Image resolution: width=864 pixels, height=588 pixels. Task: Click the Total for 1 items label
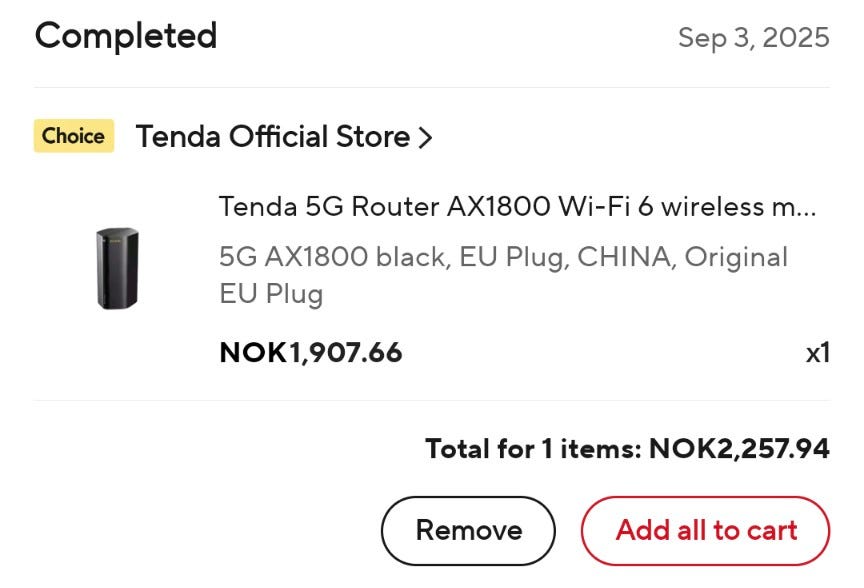(x=532, y=449)
